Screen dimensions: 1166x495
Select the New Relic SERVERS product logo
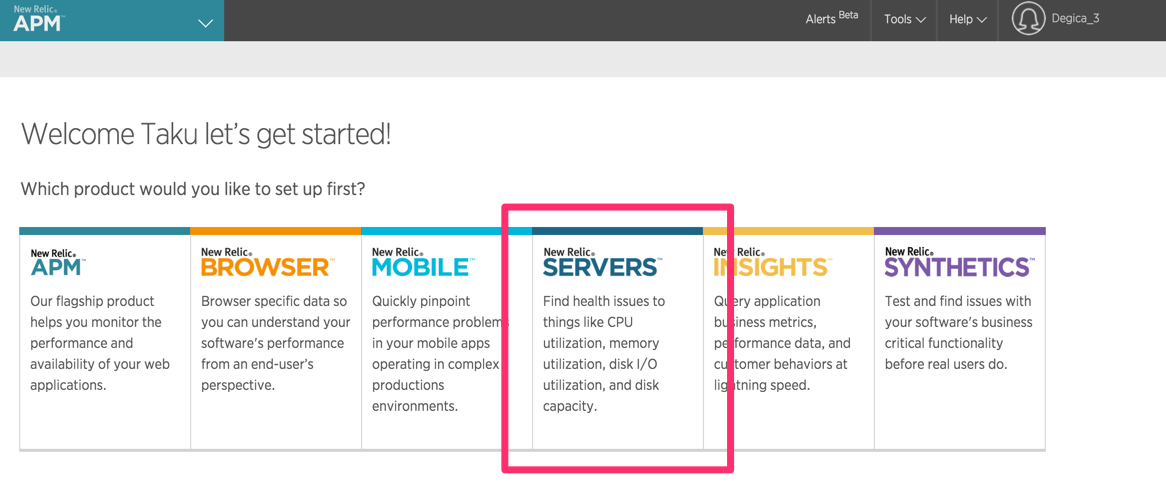tap(602, 262)
